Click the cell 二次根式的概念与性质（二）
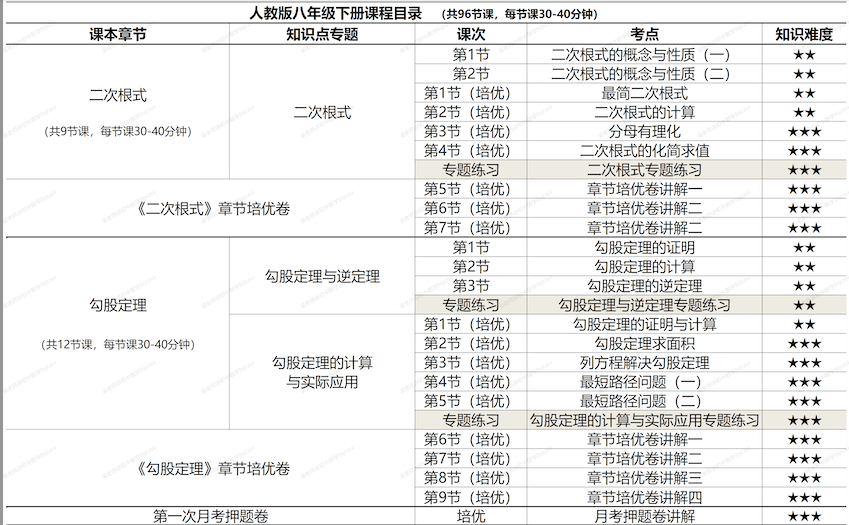The width and height of the screenshot is (849, 525). (644, 74)
